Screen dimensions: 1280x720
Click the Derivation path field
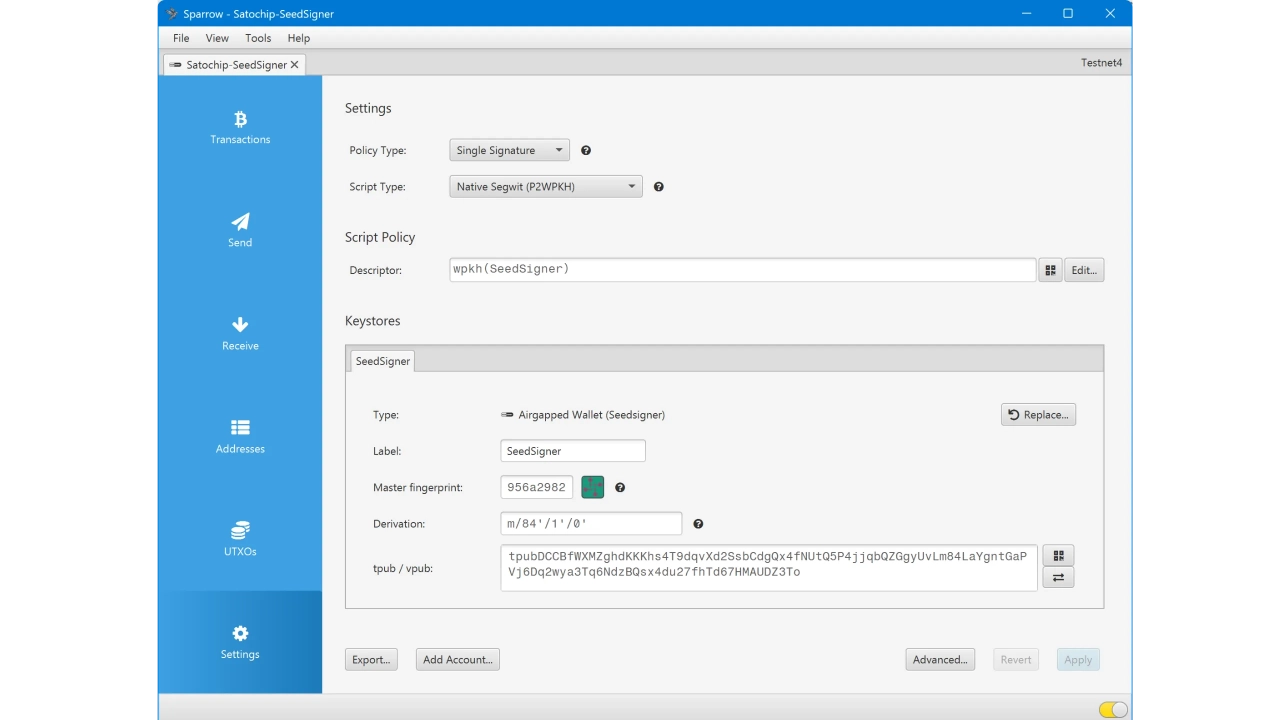pos(591,523)
